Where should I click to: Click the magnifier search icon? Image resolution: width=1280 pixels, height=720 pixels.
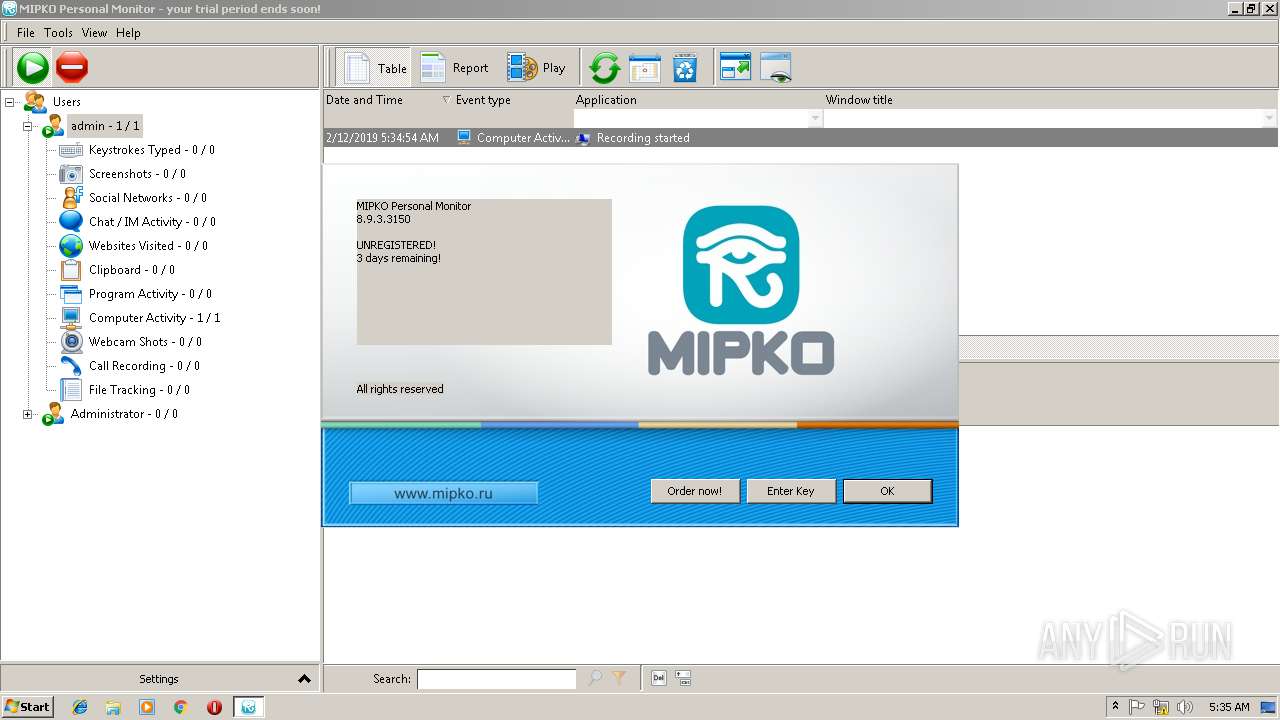(x=595, y=678)
